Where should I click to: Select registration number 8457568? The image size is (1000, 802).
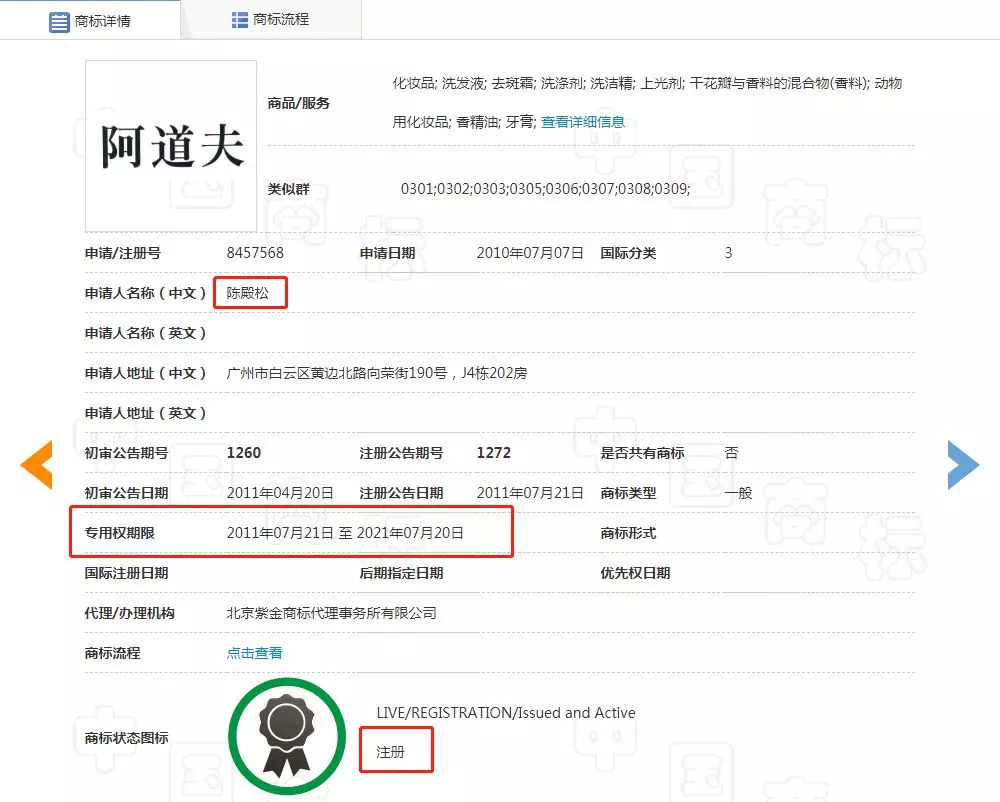point(255,253)
